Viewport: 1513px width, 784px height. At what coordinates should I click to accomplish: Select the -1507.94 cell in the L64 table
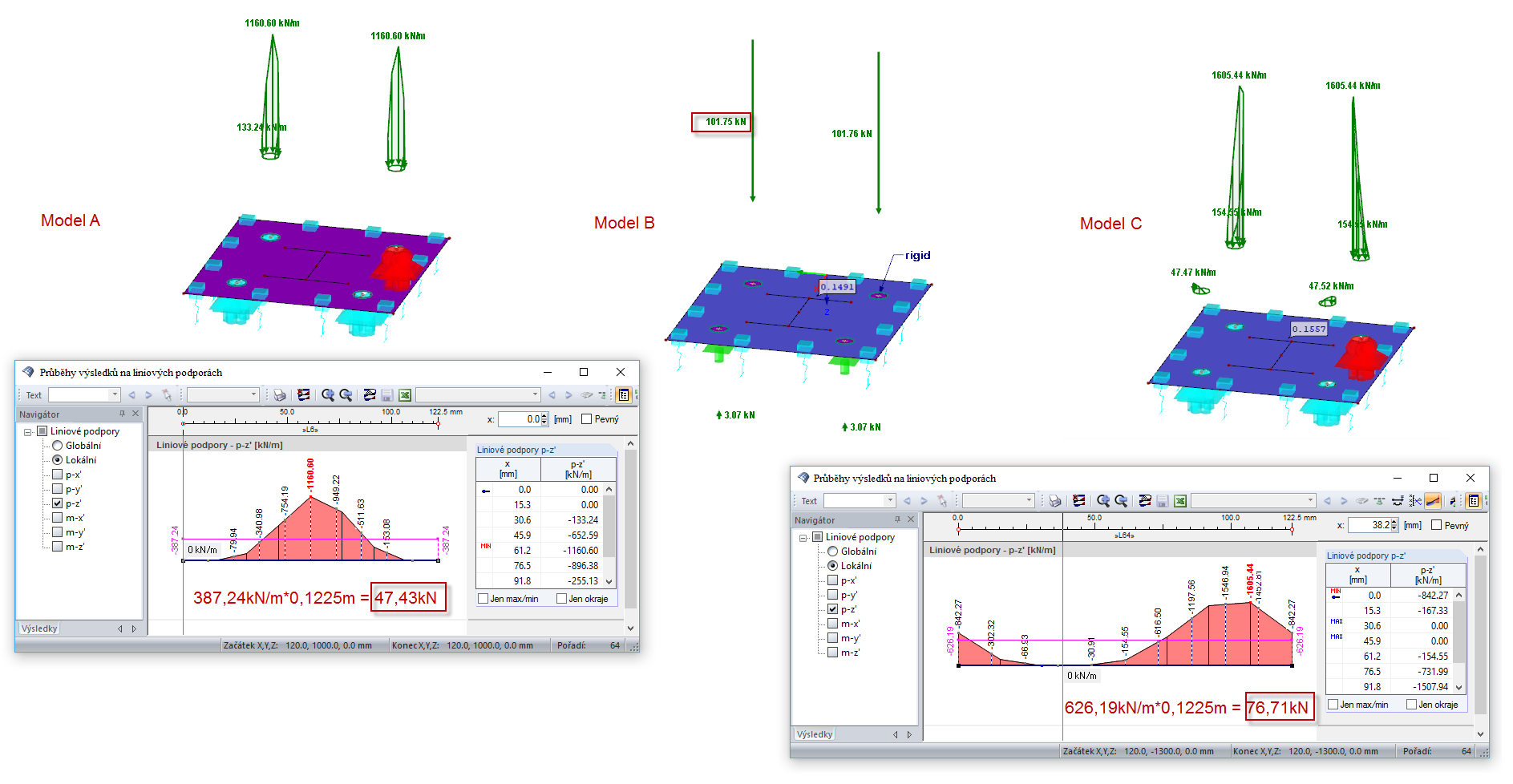(x=1428, y=687)
